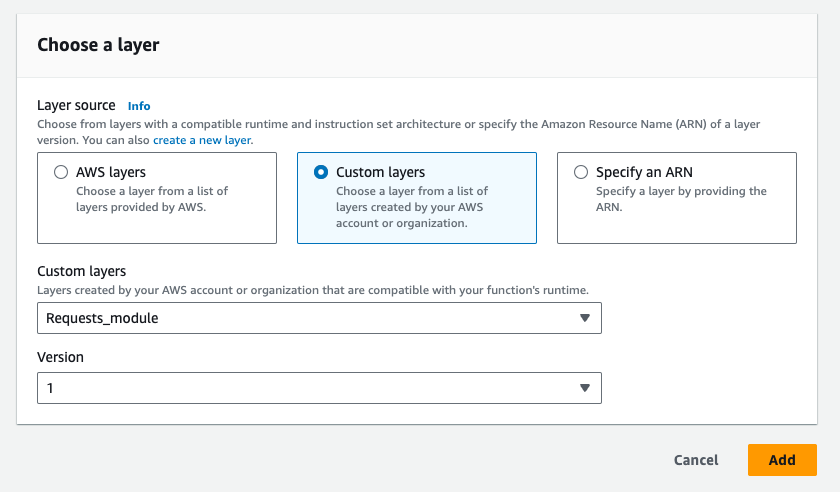The height and width of the screenshot is (492, 840).
Task: Click the 'Custom layers' field label above dropdown
Action: (x=82, y=271)
